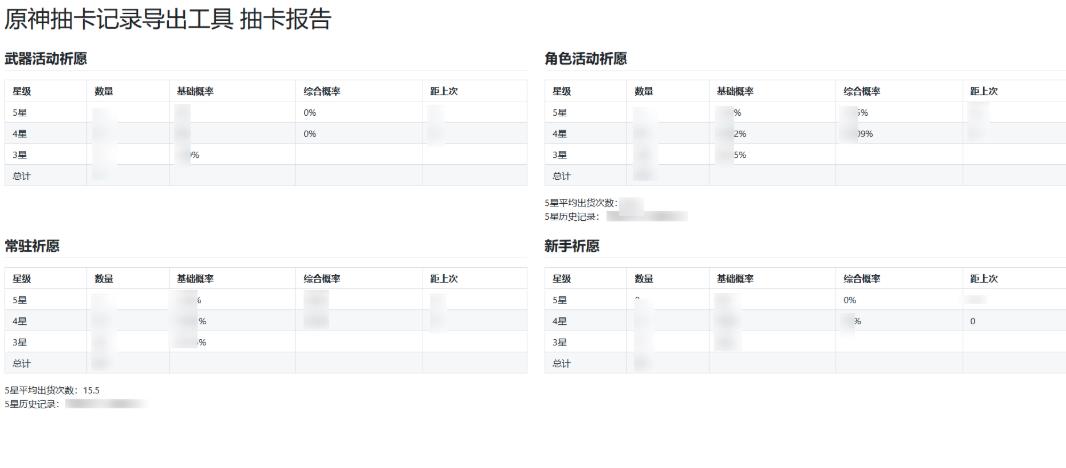Click the page title 原神抽卡记录导出工具 抽卡报告
The width and height of the screenshot is (1066, 468).
[167, 20]
